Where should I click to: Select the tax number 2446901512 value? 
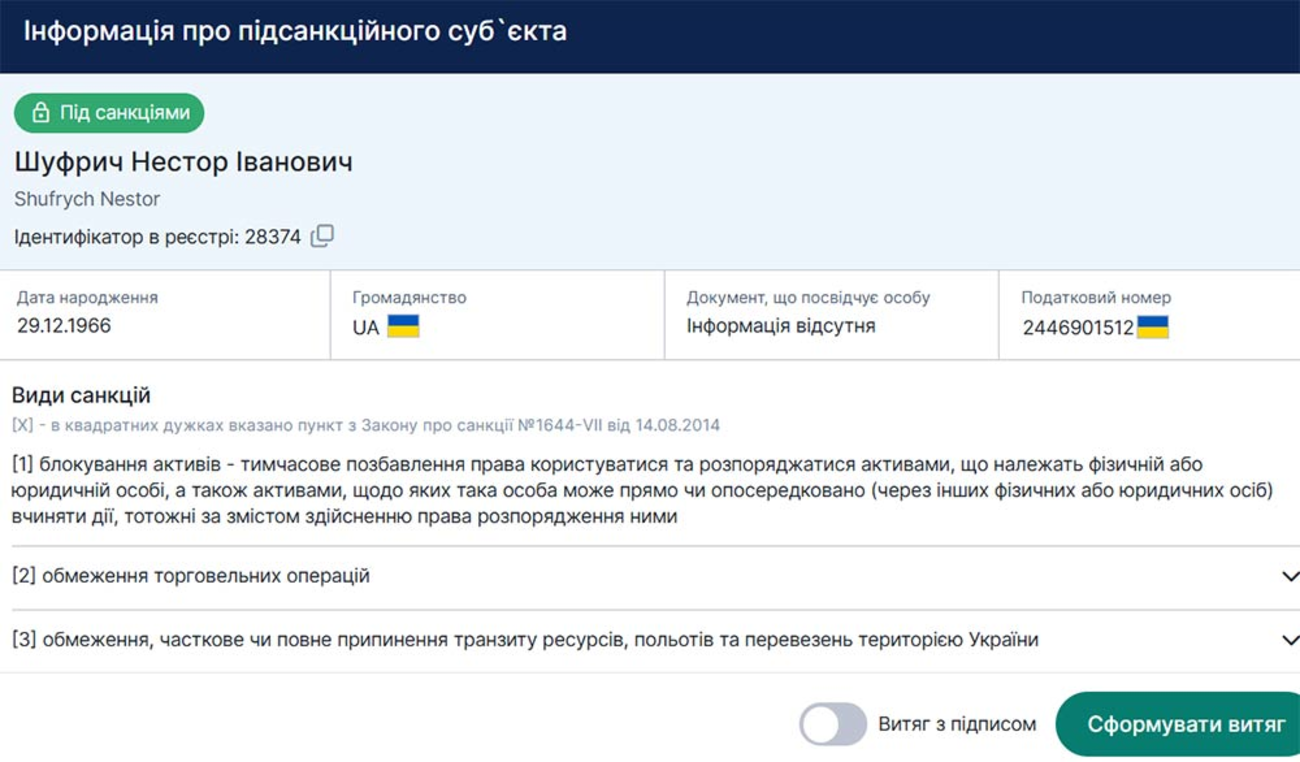[x=1077, y=328]
